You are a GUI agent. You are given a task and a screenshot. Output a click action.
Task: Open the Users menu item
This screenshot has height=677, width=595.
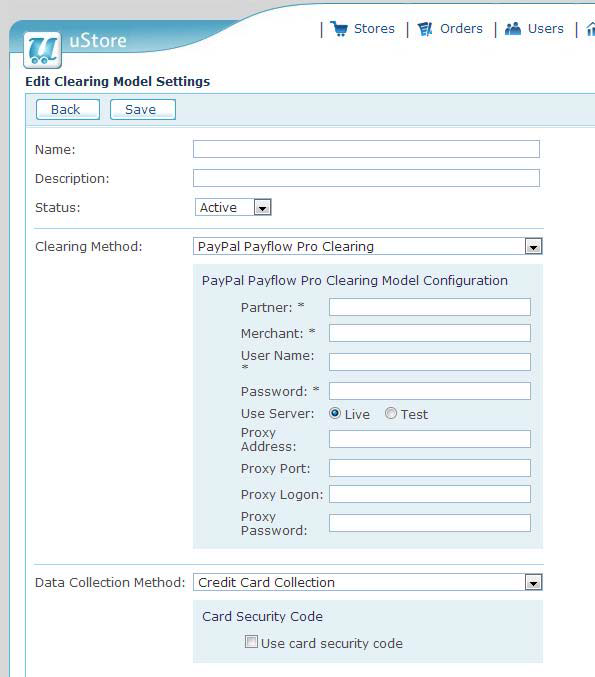pyautogui.click(x=546, y=29)
